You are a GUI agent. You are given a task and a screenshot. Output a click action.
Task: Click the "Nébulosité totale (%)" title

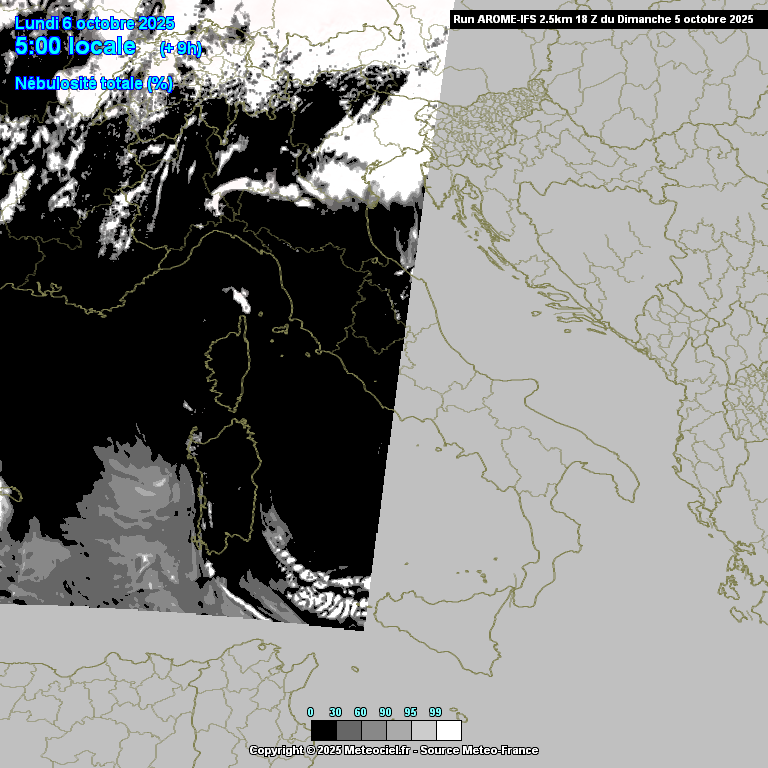(x=94, y=84)
